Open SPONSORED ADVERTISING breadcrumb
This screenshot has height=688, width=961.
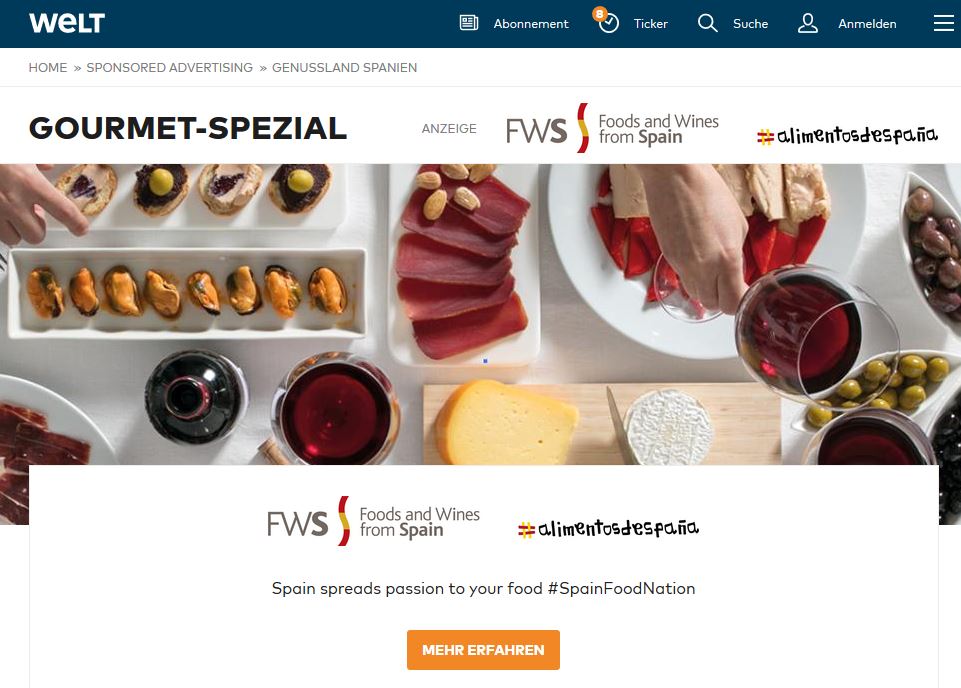(x=170, y=67)
